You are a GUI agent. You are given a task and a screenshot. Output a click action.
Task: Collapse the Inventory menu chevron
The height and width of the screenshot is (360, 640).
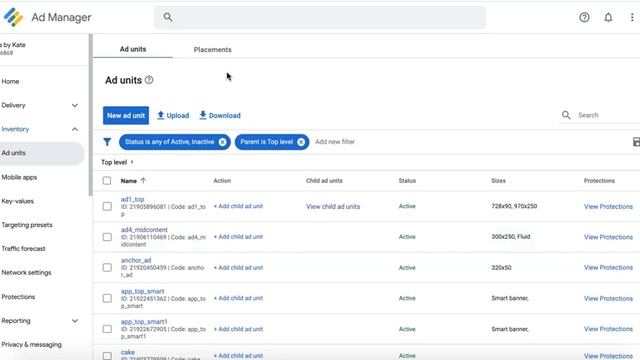(75, 129)
